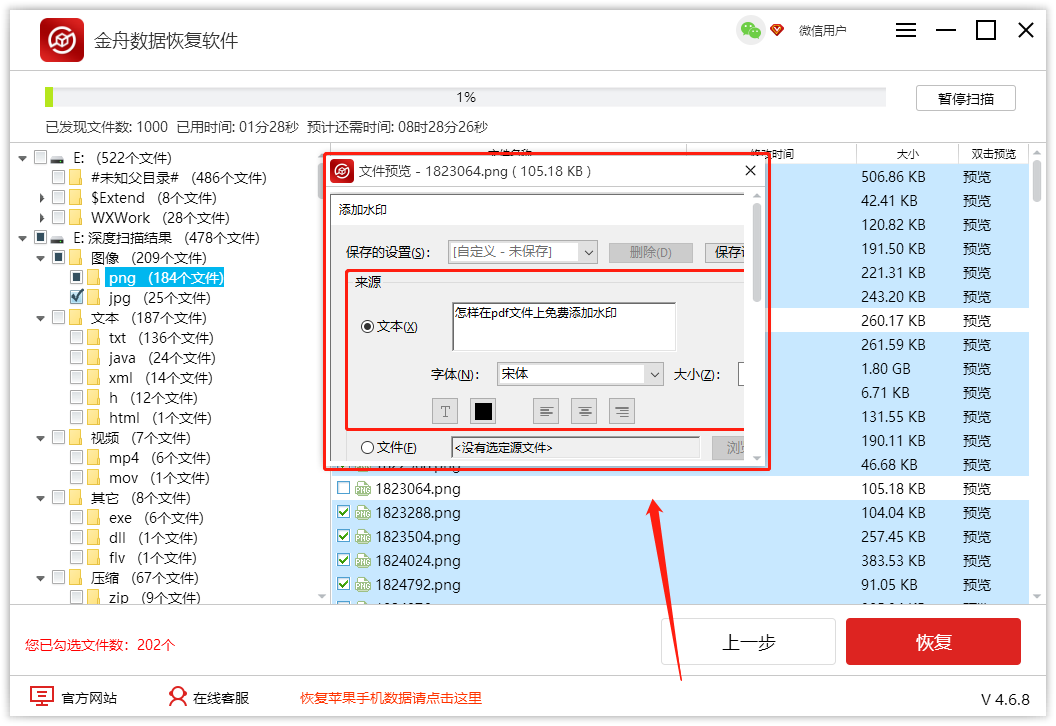Image resolution: width=1056 pixels, height=726 pixels.
Task: Uncheck the 1823504.png checkbox
Action: click(x=343, y=536)
